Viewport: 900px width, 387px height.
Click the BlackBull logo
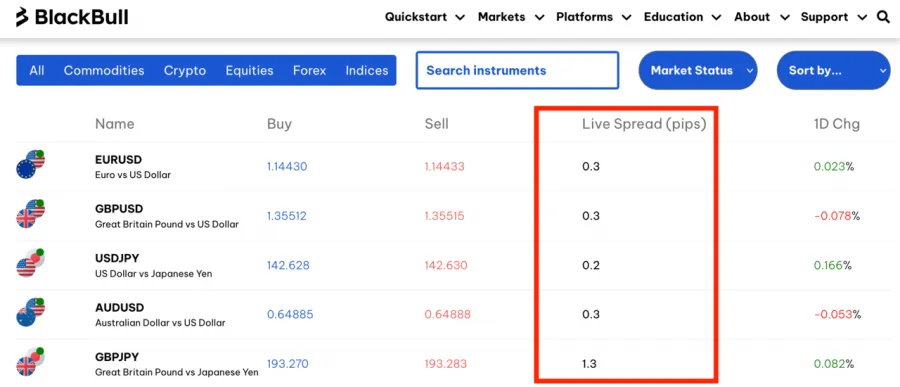point(72,17)
